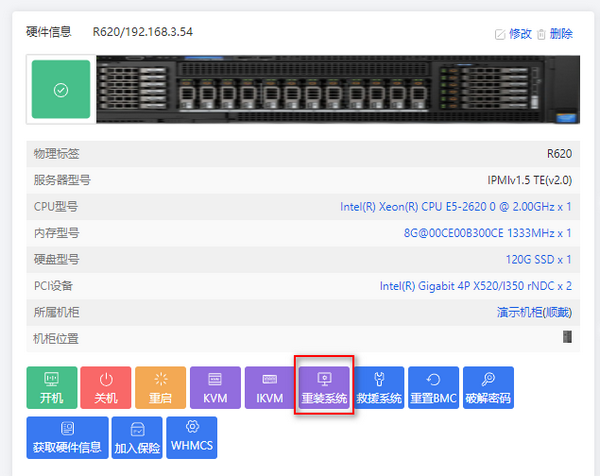Click the orange 重启 restart button
600x476 pixels.
pos(161,388)
